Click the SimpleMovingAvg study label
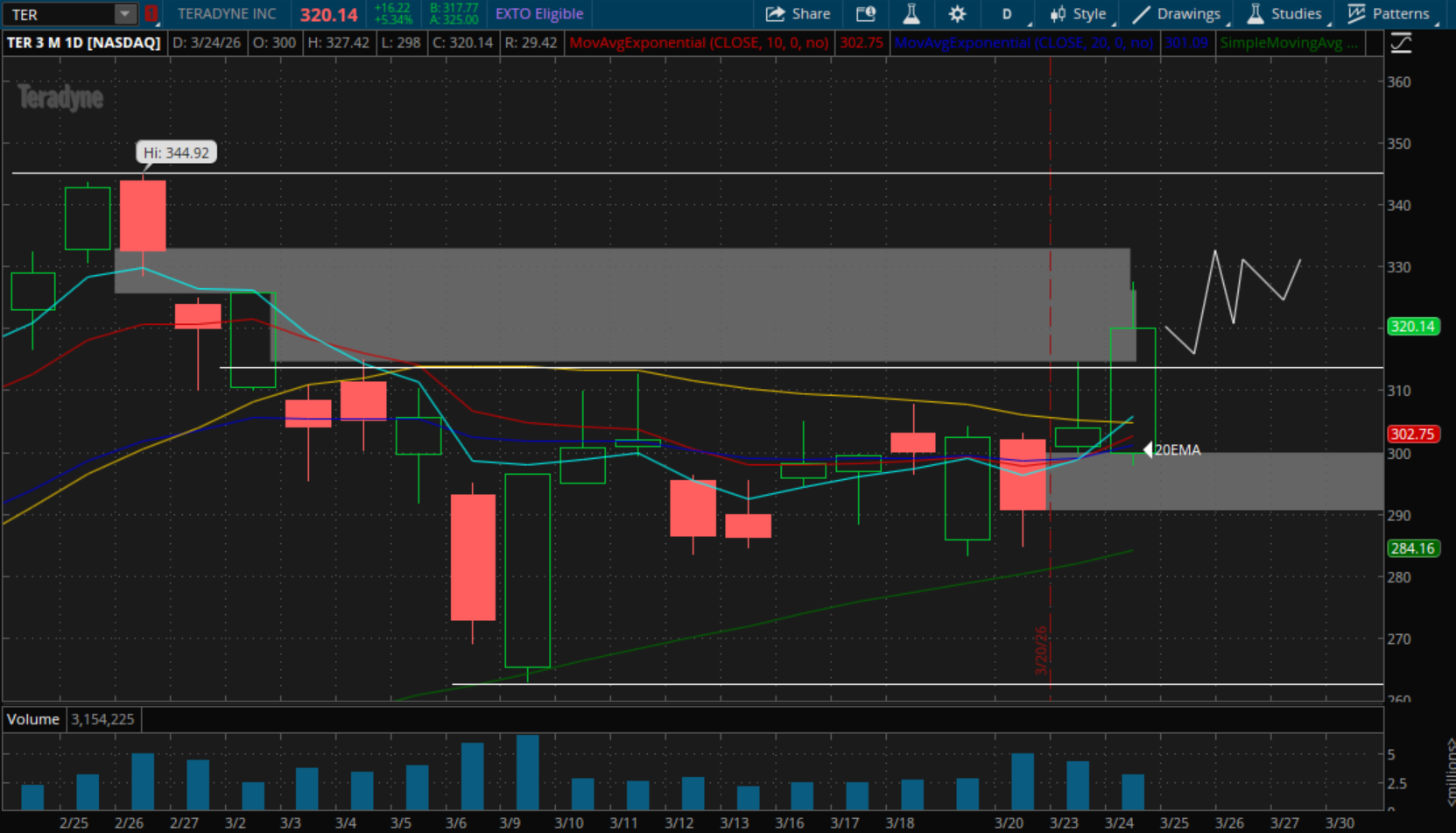The image size is (1456, 833). [1289, 43]
